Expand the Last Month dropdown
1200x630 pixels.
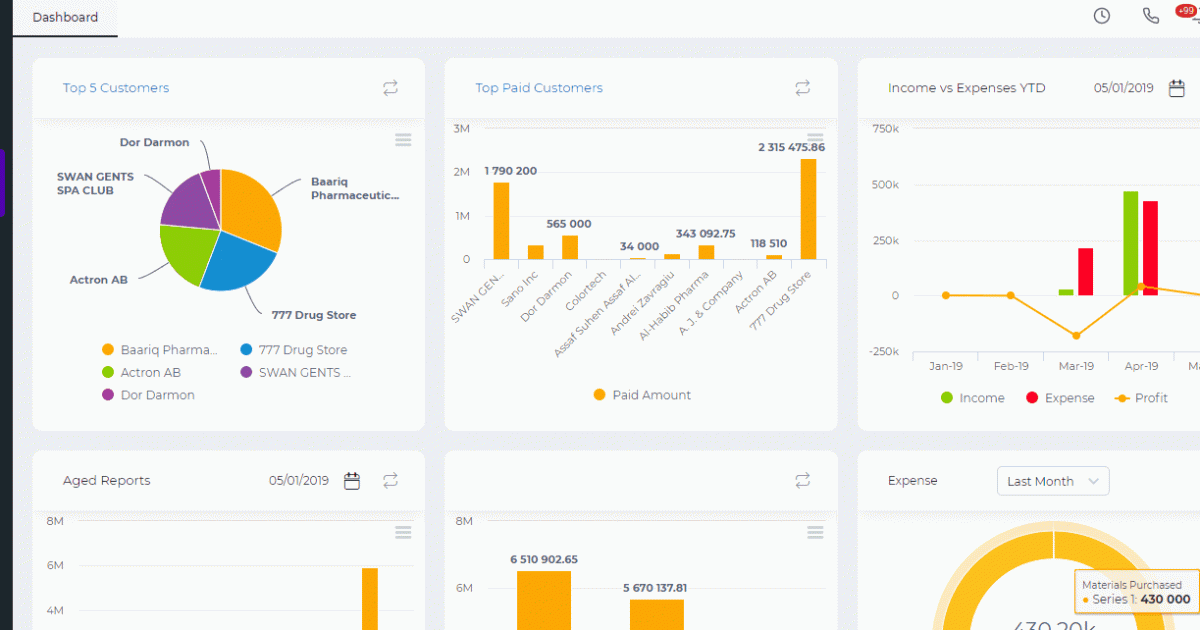click(x=1053, y=481)
